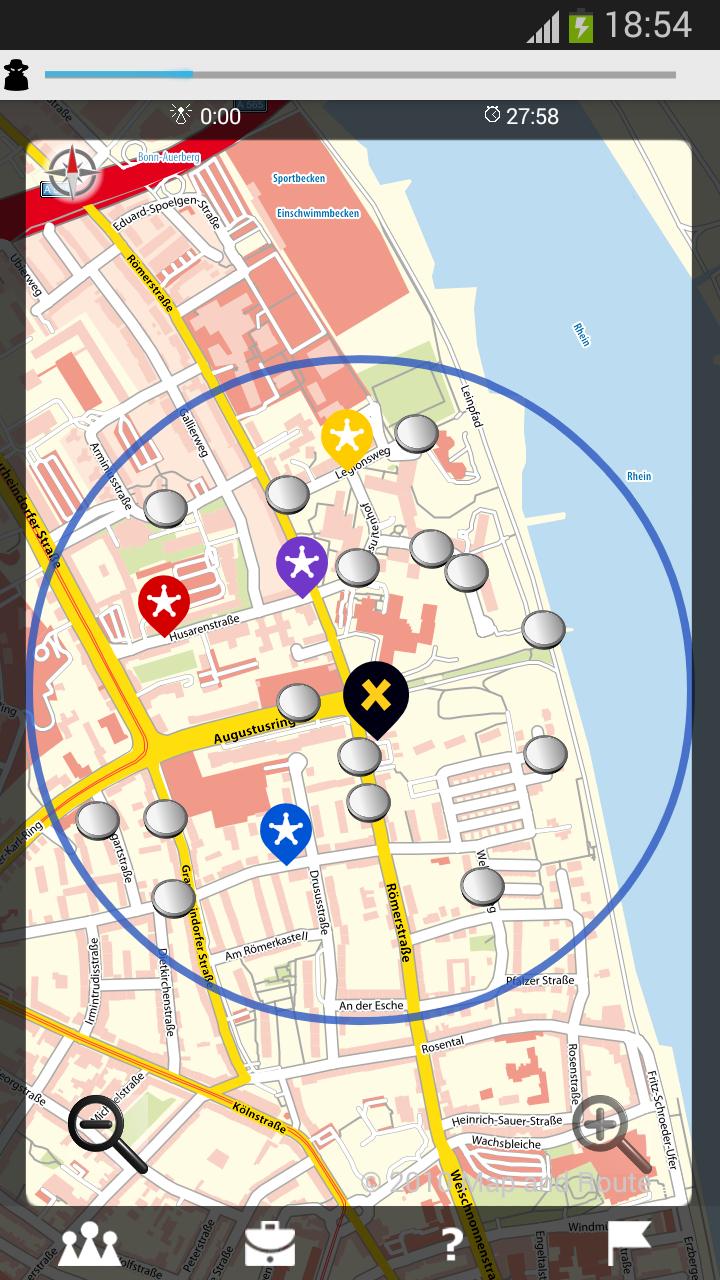Click the blue progress bar at top
This screenshot has width=720, height=1280.
[x=360, y=75]
